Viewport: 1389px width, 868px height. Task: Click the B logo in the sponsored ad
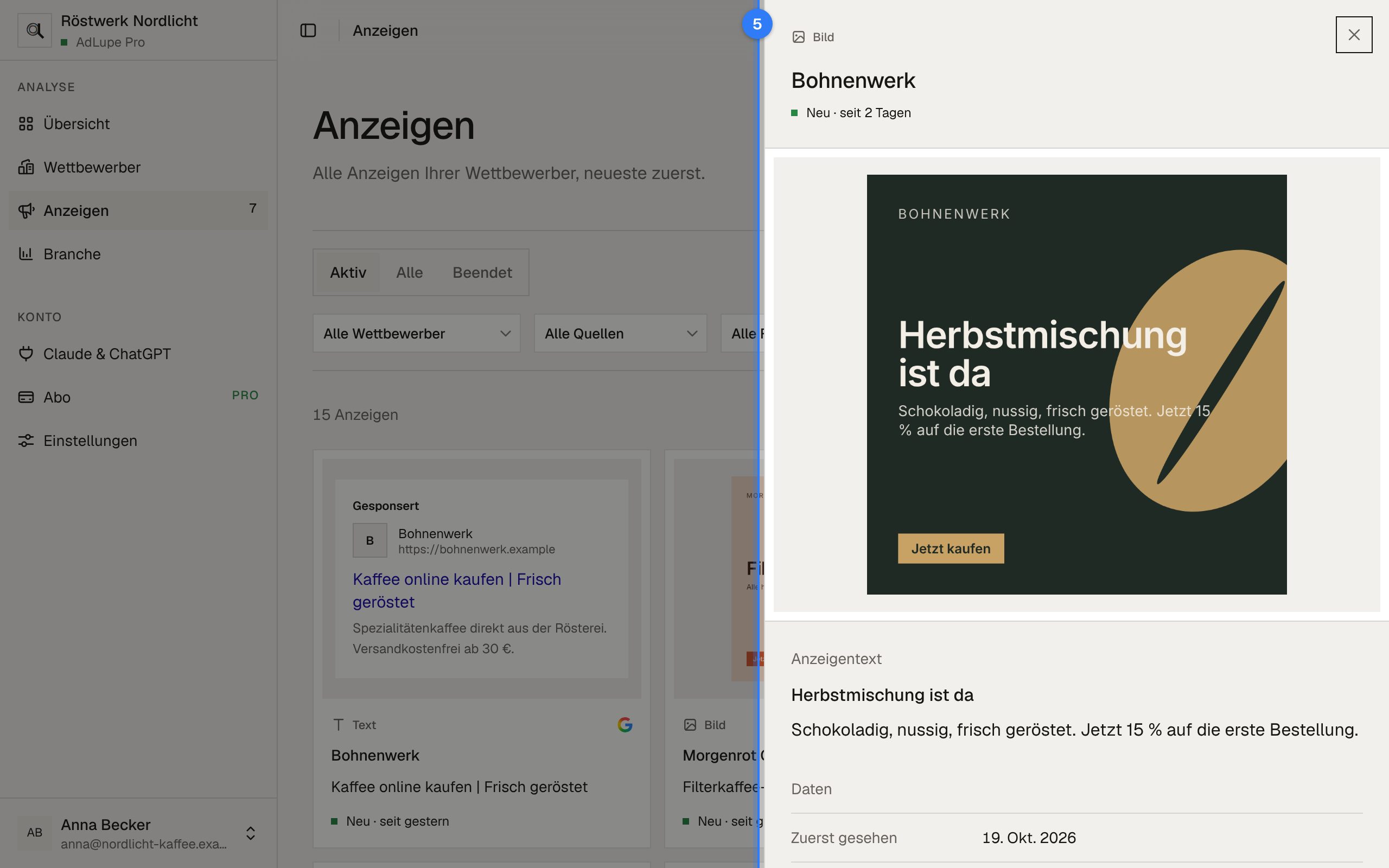click(x=370, y=541)
